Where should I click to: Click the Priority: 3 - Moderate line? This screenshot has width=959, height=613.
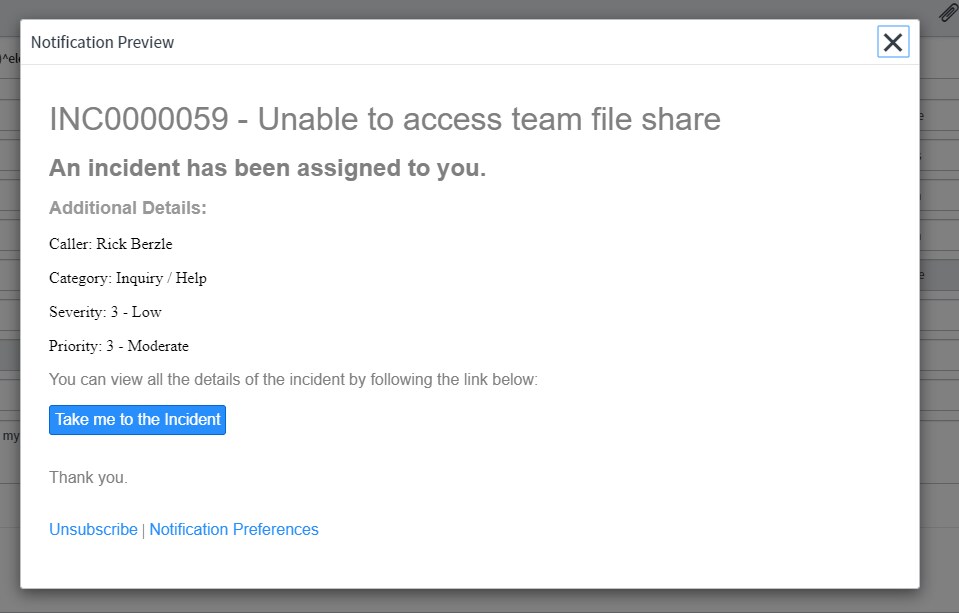(x=119, y=346)
